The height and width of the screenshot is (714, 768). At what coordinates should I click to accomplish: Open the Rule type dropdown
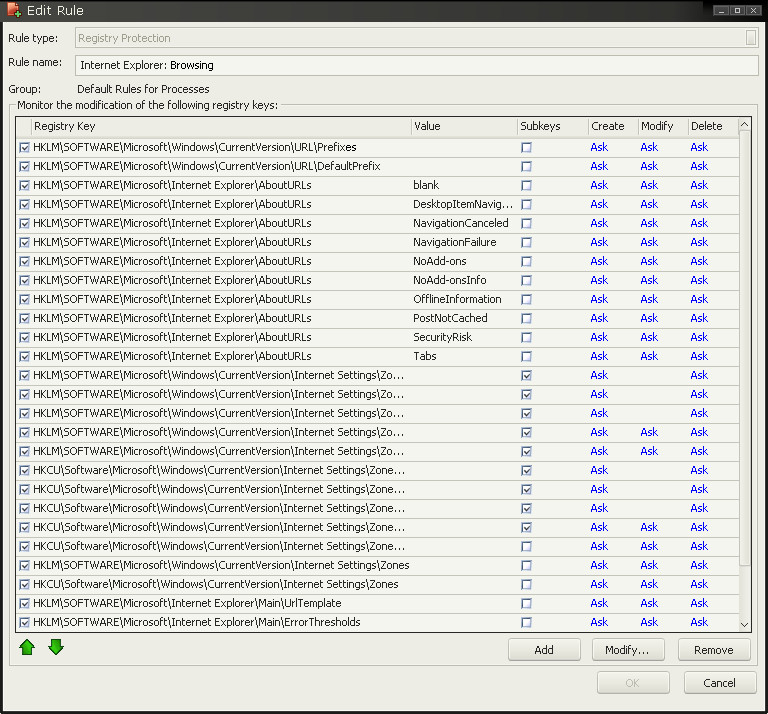coord(750,38)
